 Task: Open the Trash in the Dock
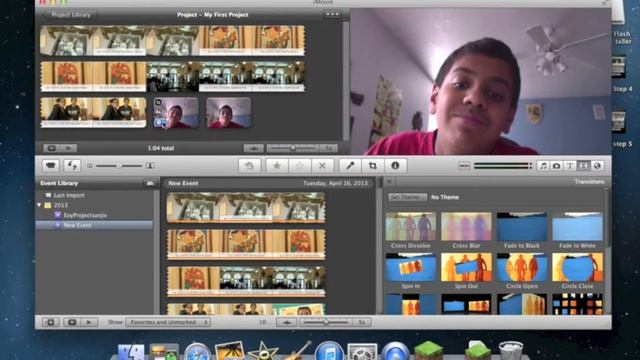point(510,351)
